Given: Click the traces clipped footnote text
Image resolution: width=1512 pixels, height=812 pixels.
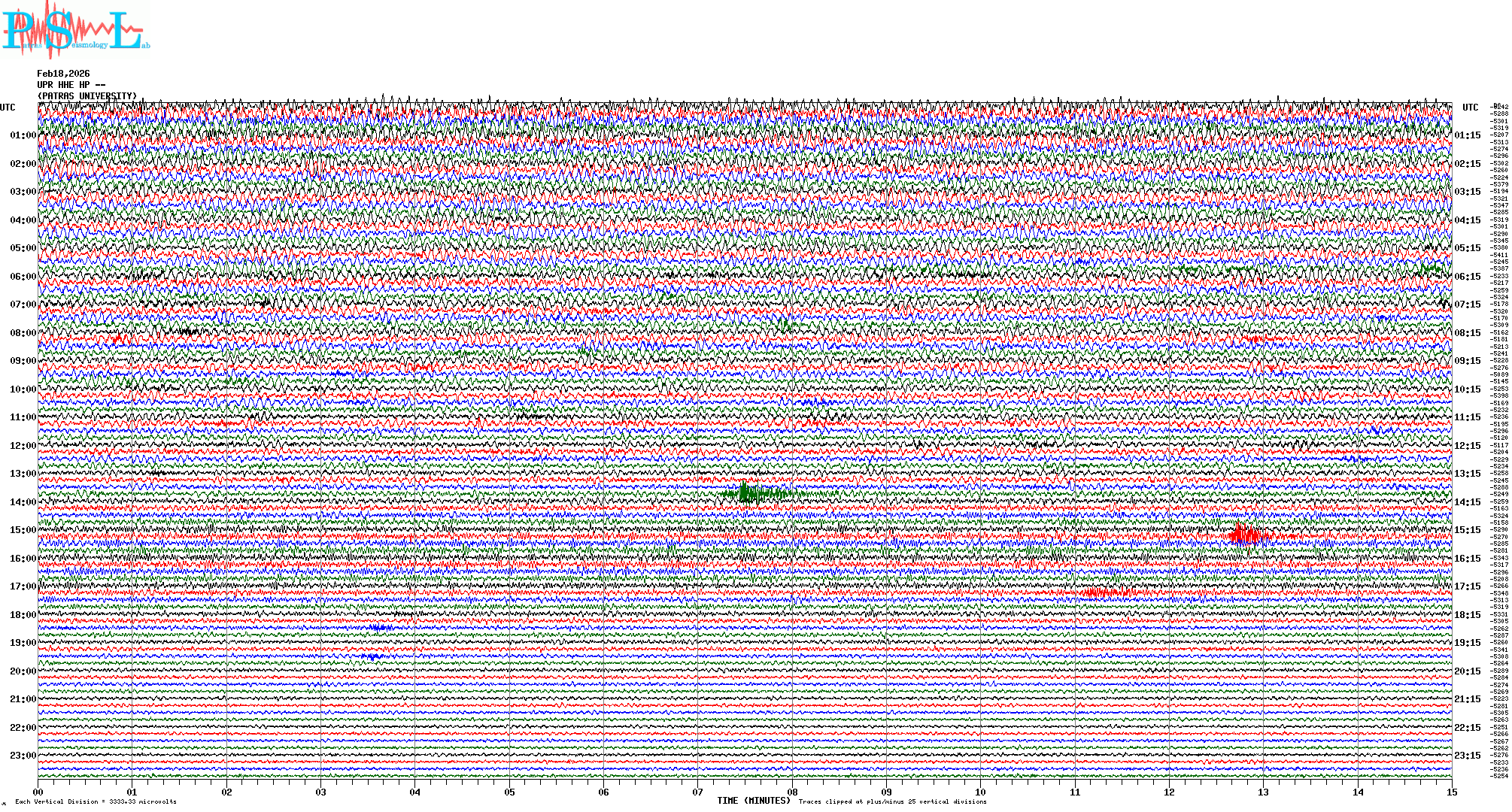Looking at the screenshot, I should [x=892, y=801].
